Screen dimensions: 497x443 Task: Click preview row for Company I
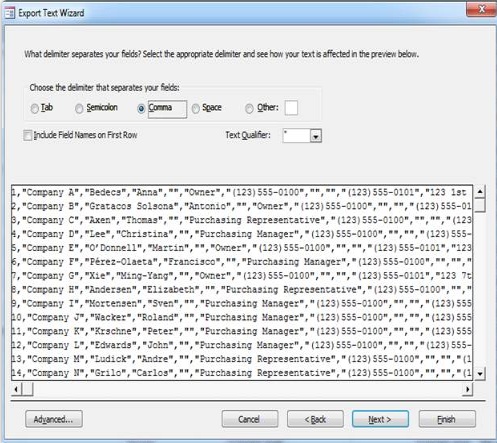coord(241,304)
